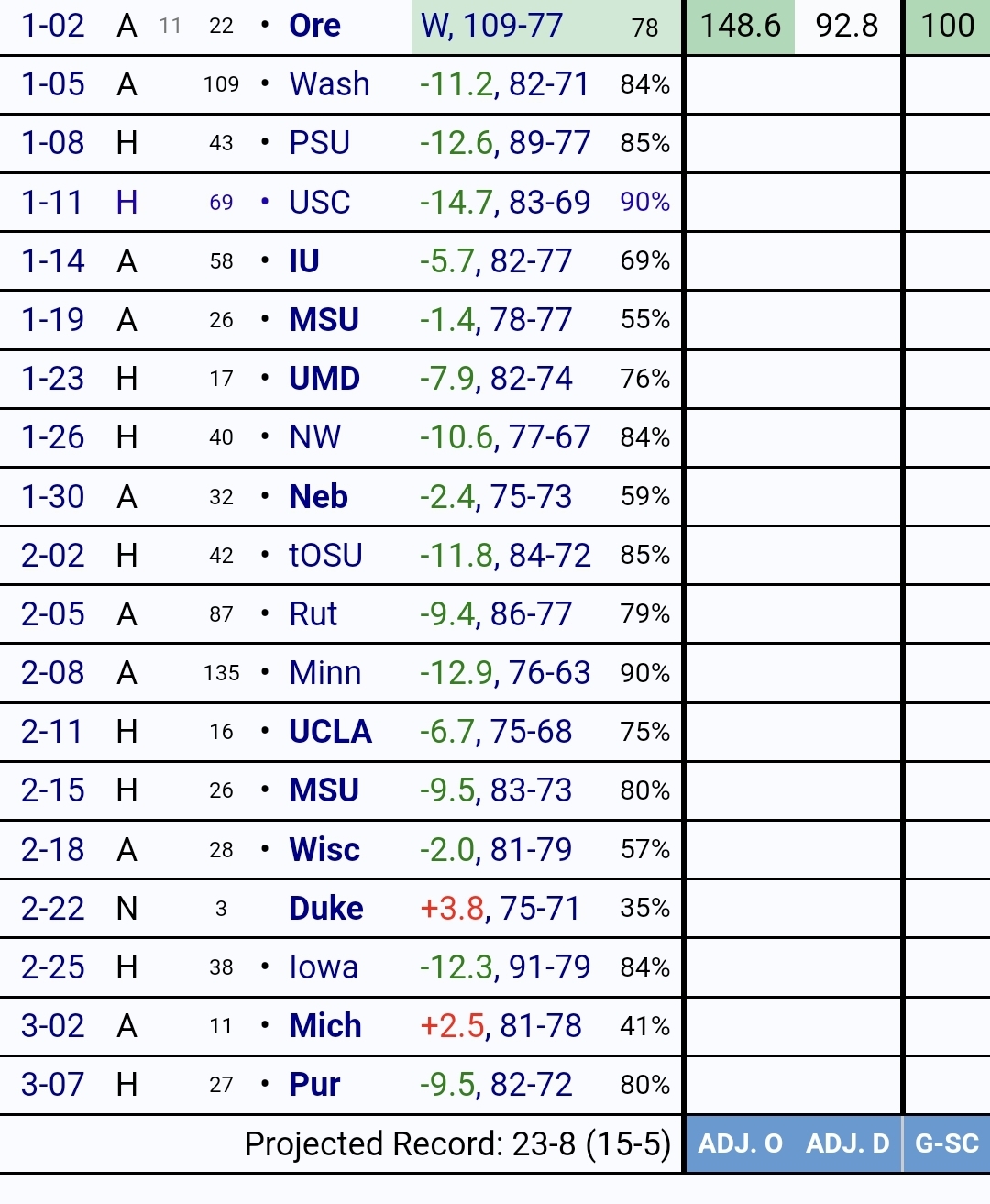Screen dimensions: 990x1204
Task: Select the PSU team link
Action: [x=319, y=143]
